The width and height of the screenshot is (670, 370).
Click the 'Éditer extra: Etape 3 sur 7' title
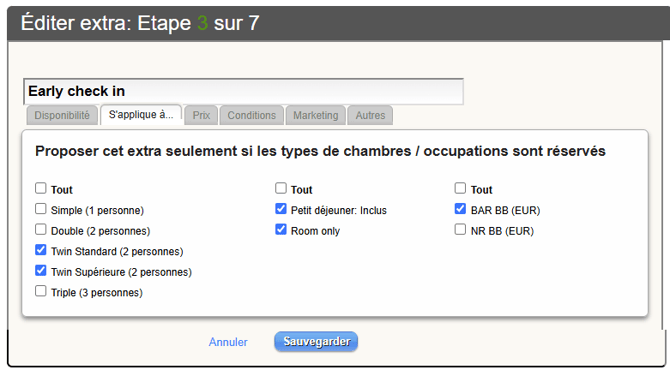tap(140, 23)
